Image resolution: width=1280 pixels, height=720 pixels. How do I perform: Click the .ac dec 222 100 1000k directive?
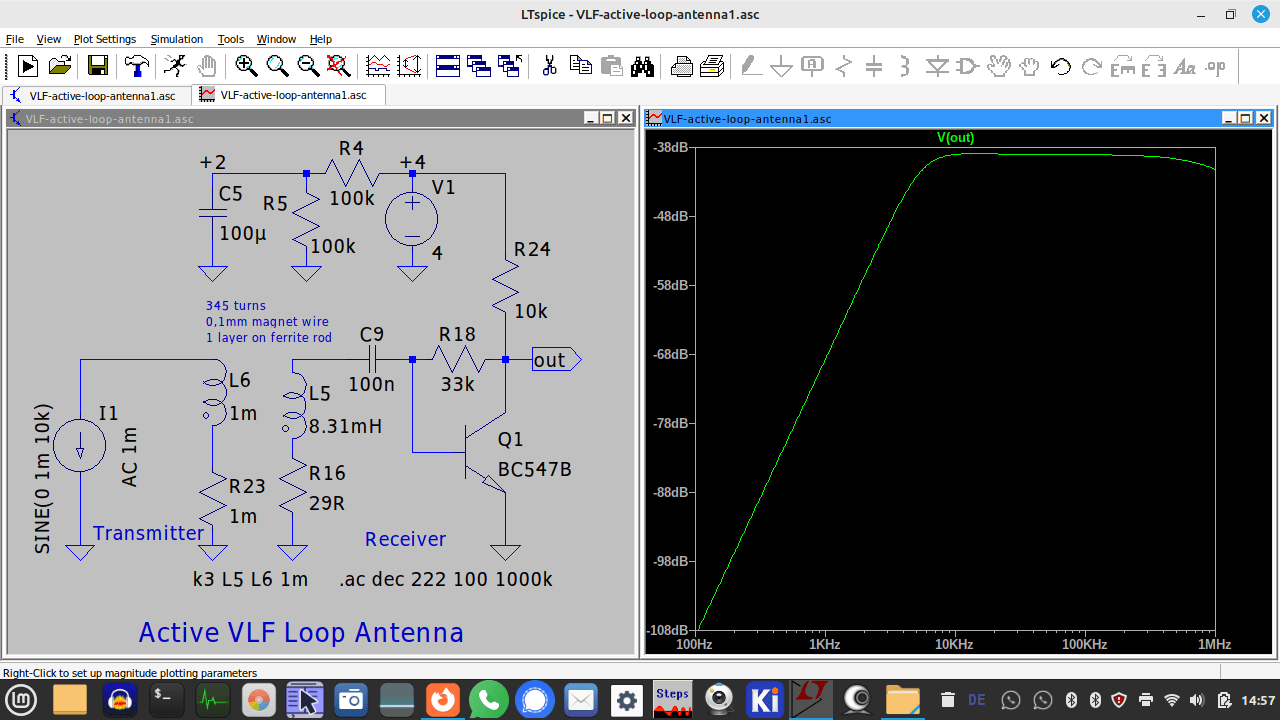pos(446,580)
